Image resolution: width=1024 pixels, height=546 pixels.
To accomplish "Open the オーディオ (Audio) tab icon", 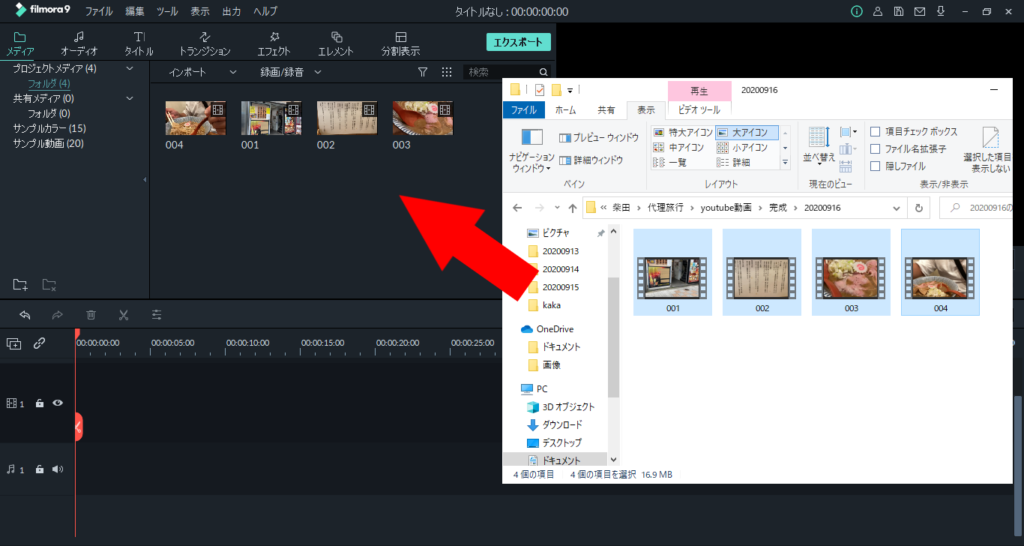I will tap(78, 37).
